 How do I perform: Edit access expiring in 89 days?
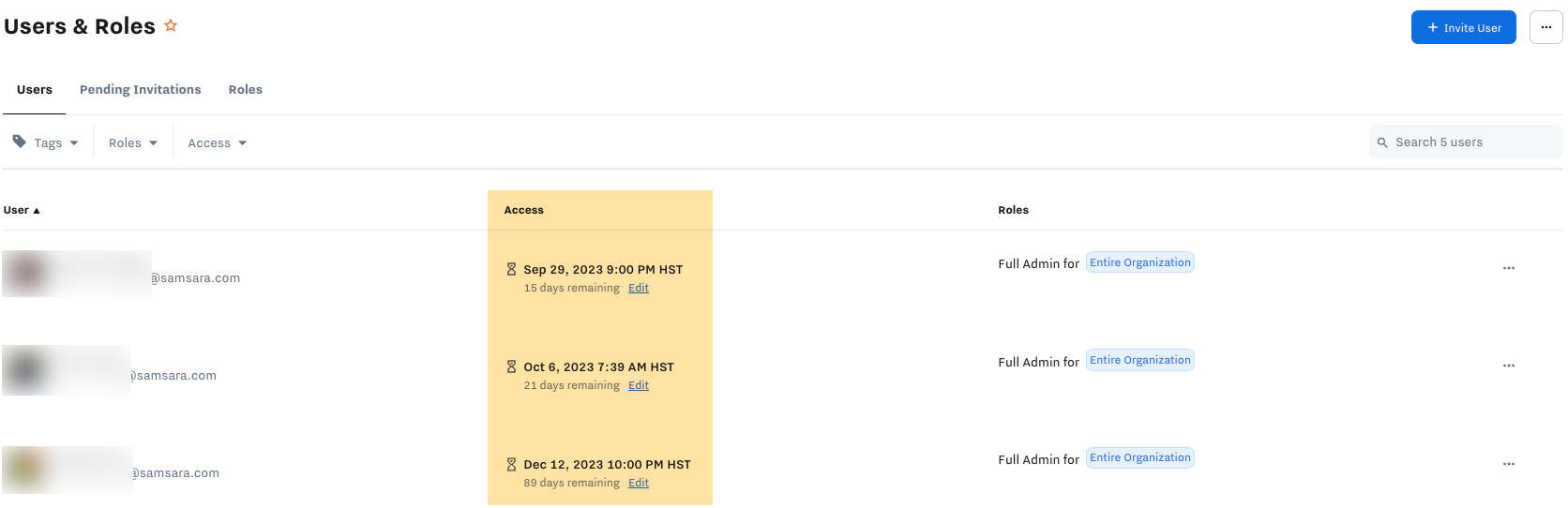click(639, 483)
